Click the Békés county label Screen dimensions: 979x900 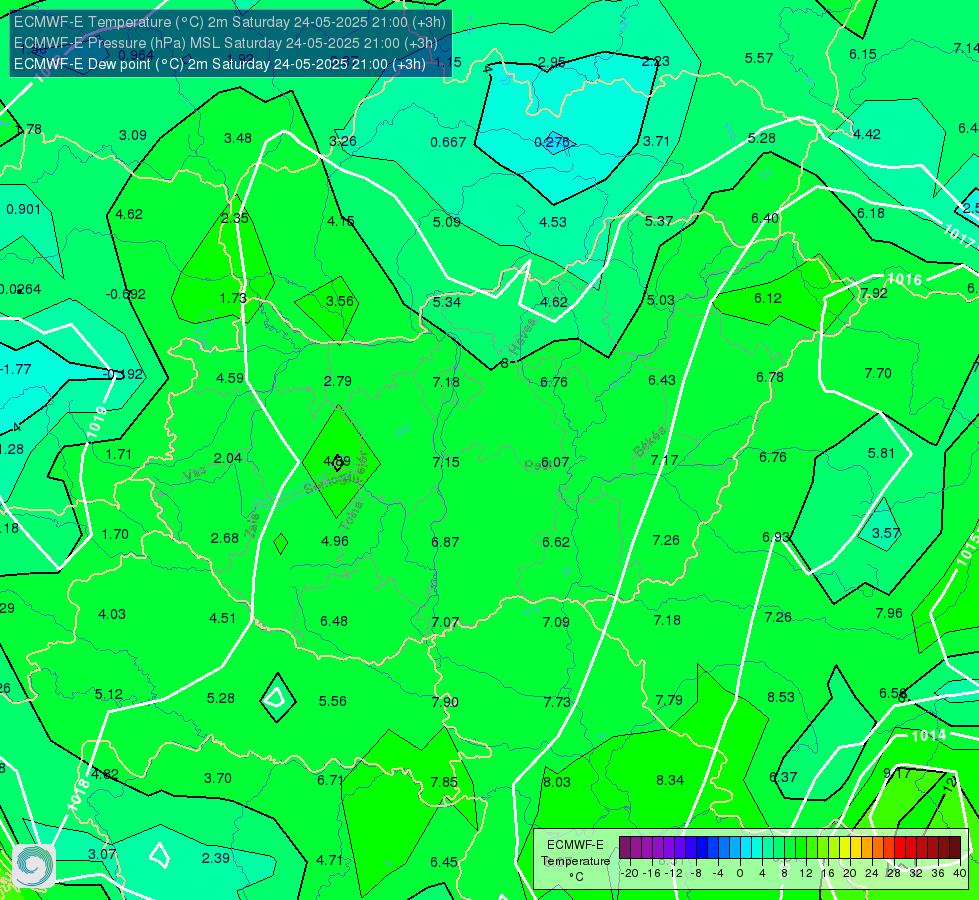650,442
